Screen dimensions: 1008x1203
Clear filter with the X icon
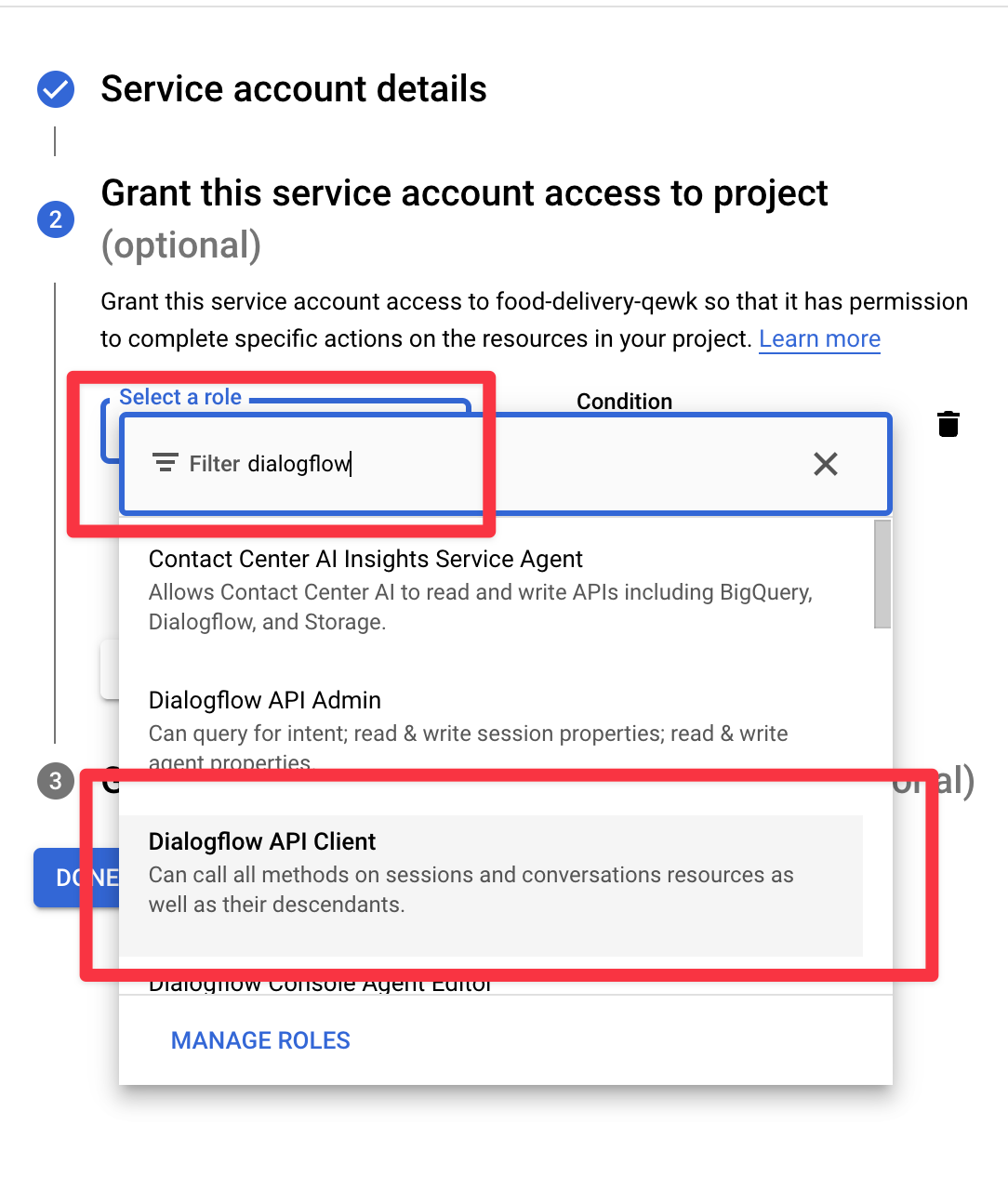(x=826, y=464)
